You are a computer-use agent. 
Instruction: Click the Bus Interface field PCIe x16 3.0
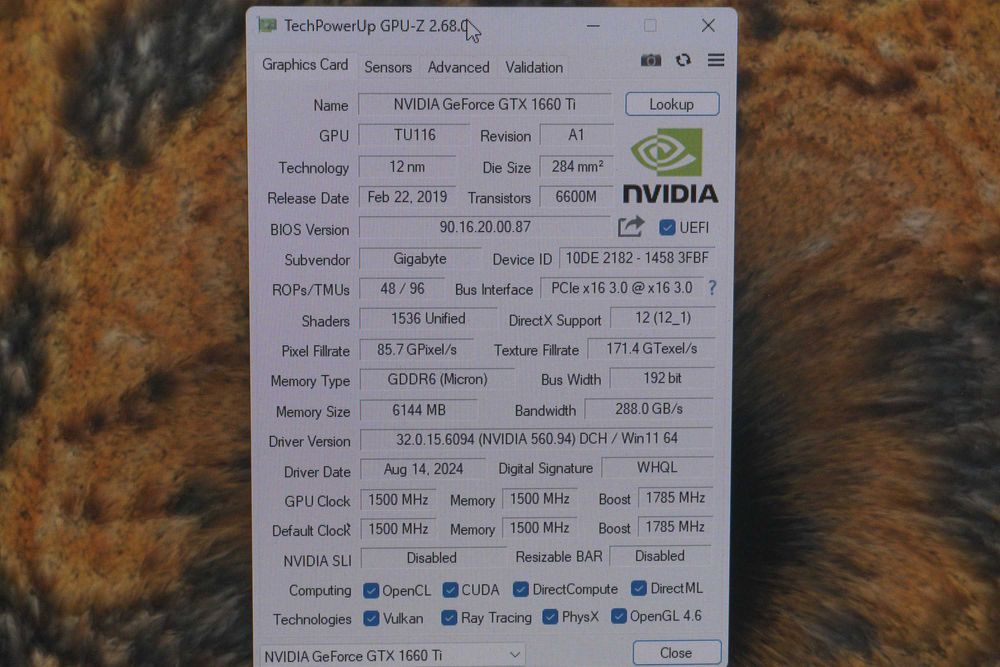pos(622,288)
